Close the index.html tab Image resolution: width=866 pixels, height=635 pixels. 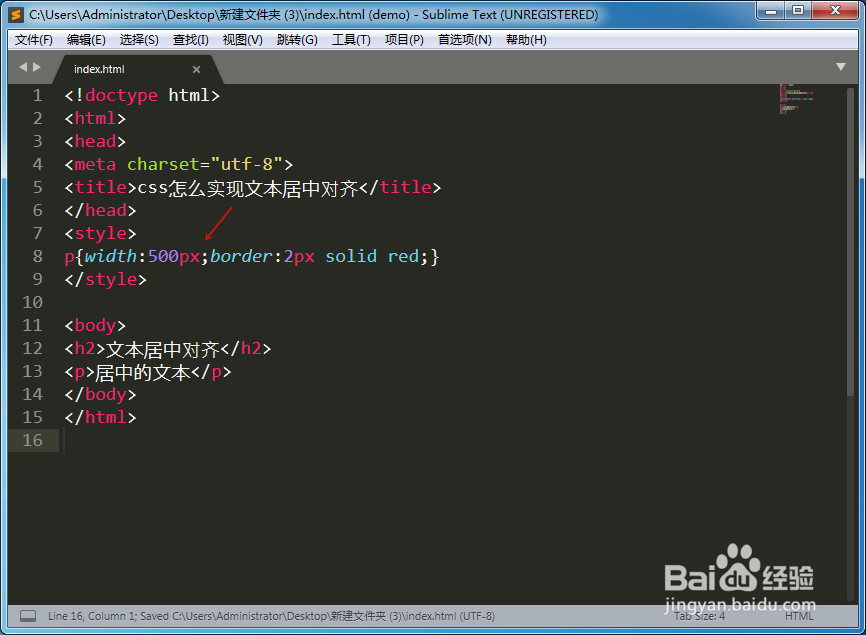[196, 70]
